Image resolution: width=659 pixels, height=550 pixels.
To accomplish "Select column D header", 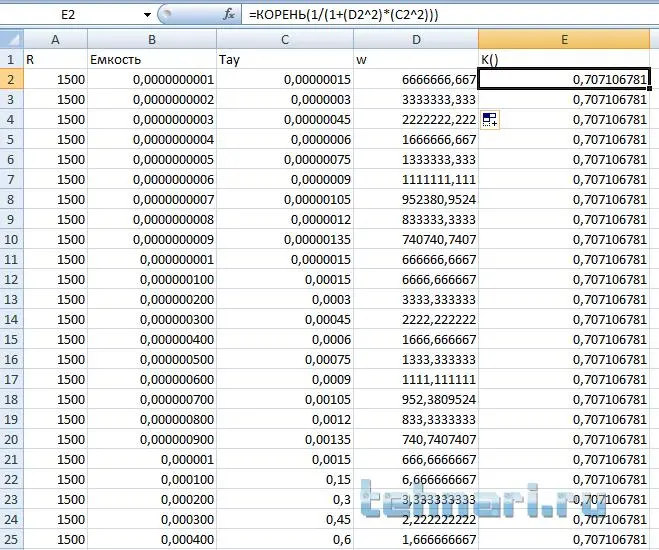I will pyautogui.click(x=416, y=39).
